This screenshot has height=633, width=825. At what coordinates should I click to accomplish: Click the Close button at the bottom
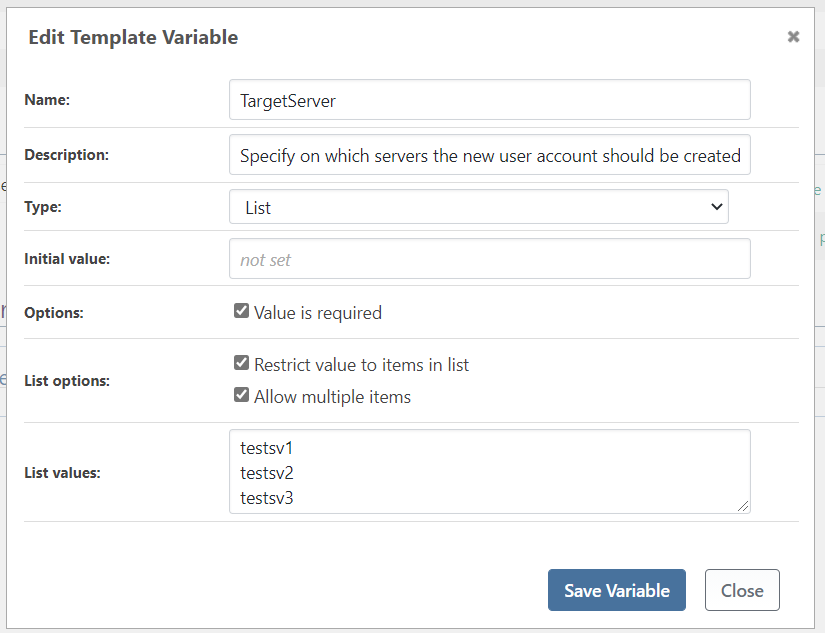tap(741, 590)
